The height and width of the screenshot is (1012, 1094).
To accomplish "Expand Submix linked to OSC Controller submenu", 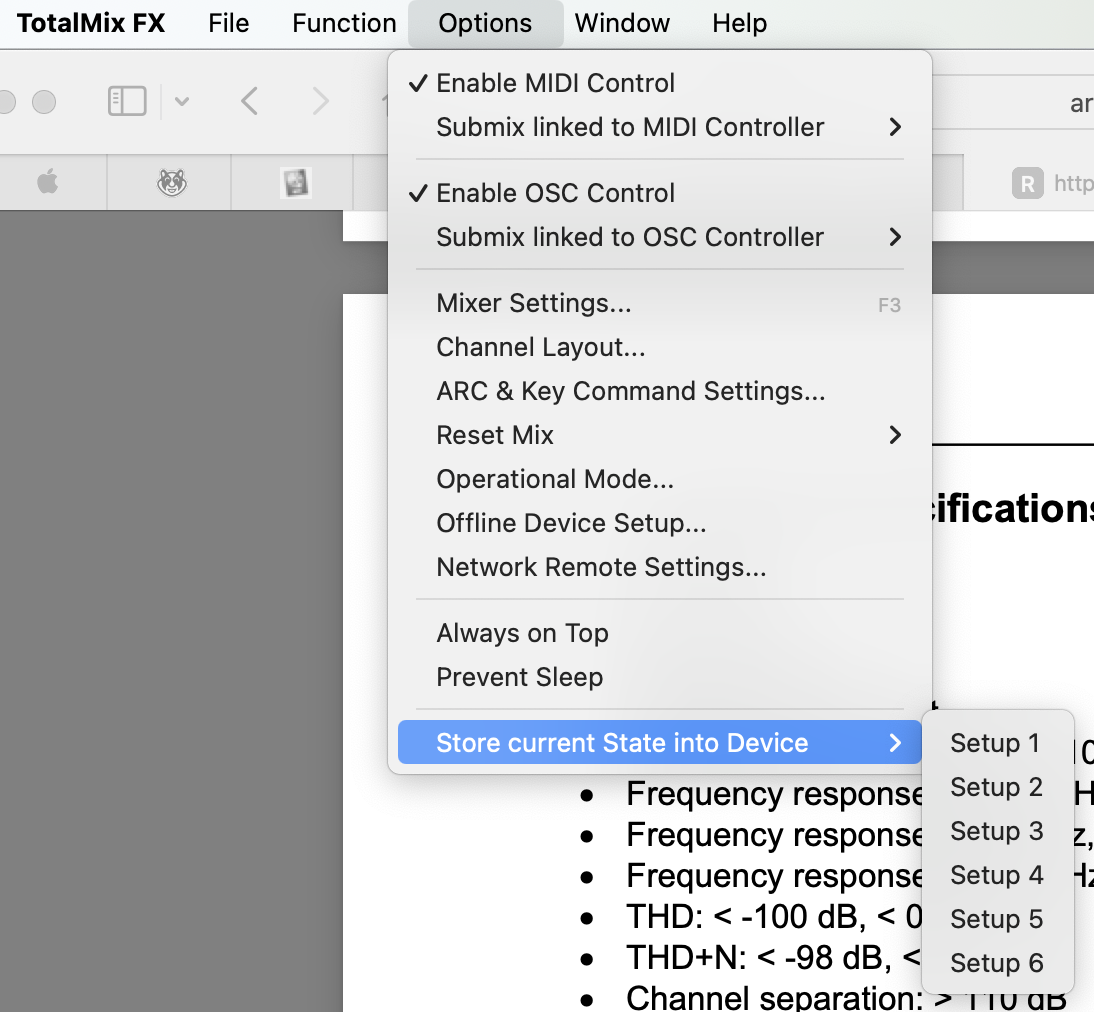I will tap(659, 237).
